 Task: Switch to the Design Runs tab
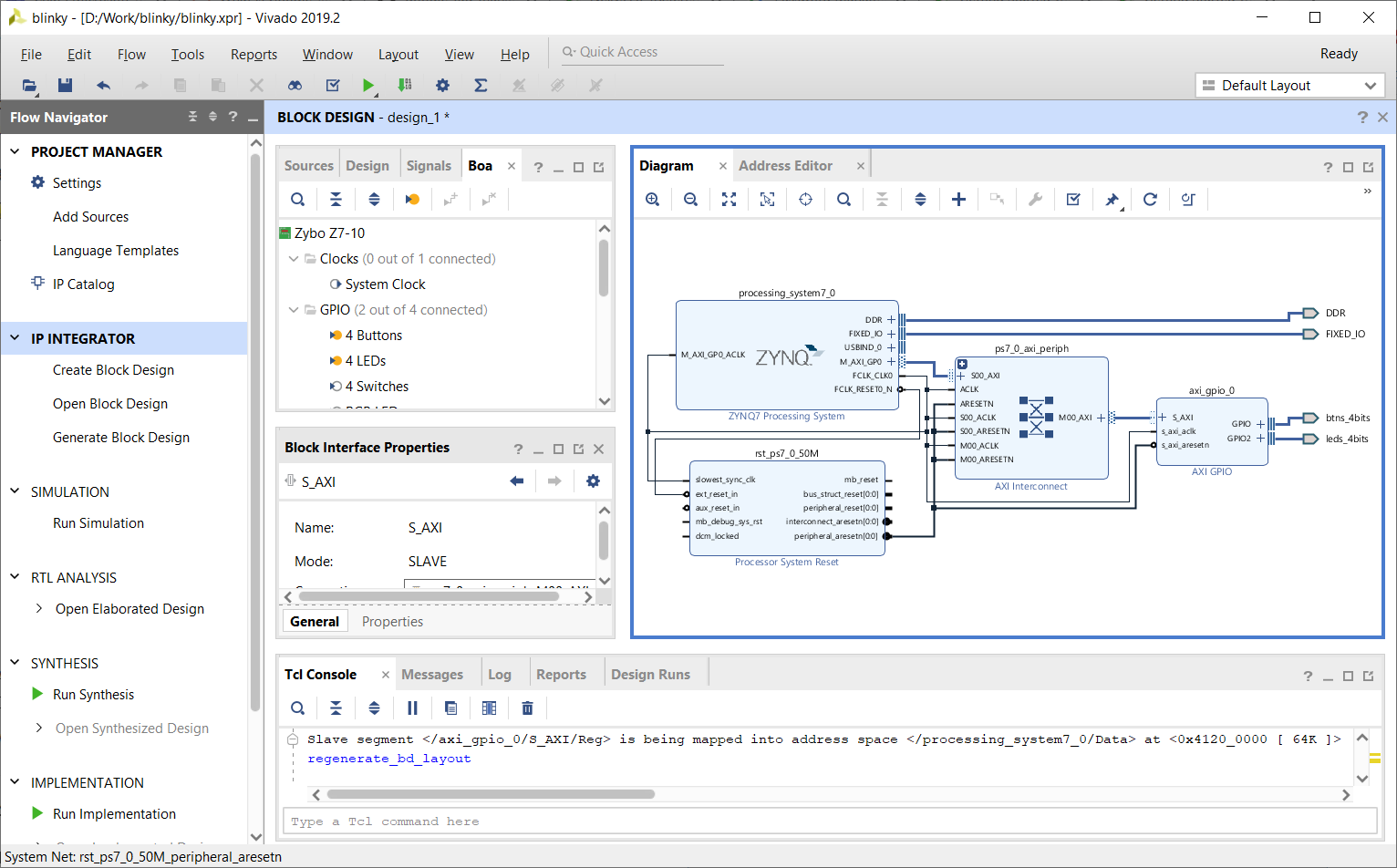tap(650, 674)
